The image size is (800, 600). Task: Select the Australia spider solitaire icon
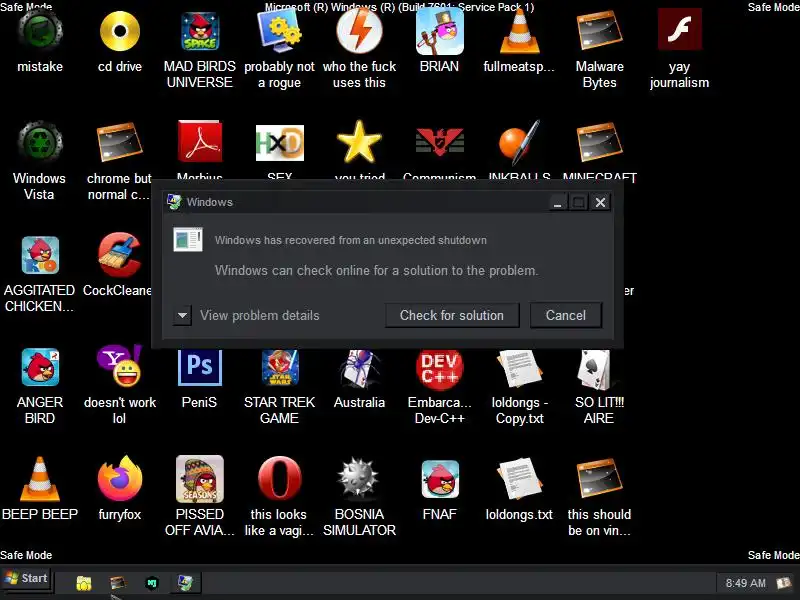360,368
